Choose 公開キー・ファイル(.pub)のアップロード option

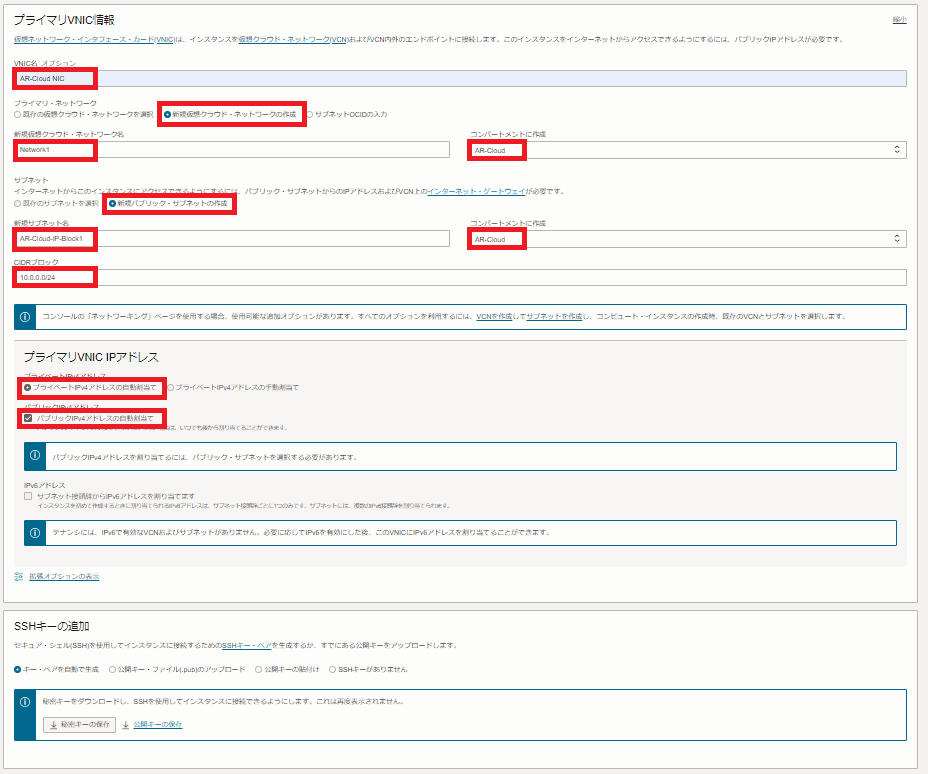113,669
